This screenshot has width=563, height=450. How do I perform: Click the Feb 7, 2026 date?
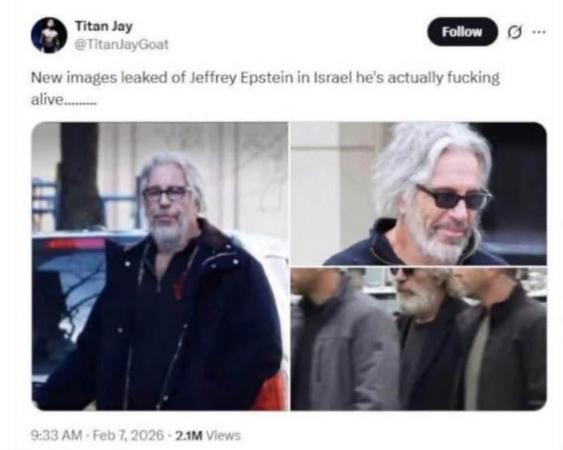tap(128, 435)
